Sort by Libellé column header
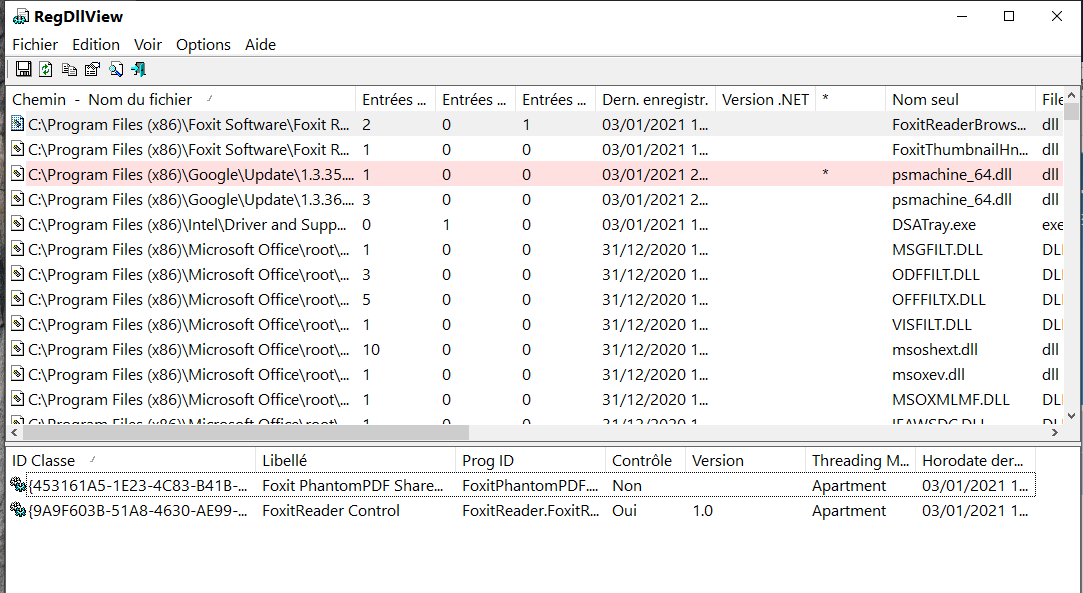 (356, 460)
